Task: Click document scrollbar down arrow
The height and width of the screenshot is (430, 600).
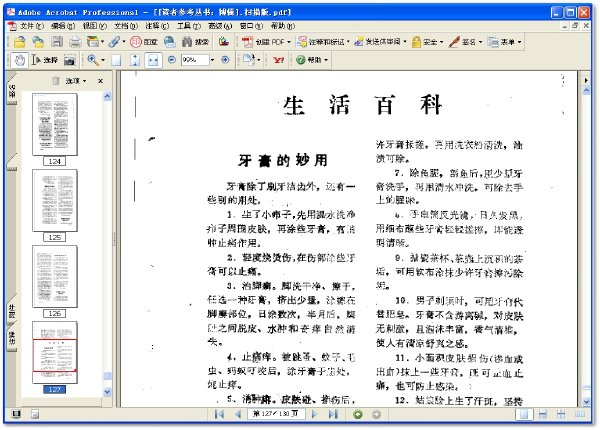Action: (x=586, y=402)
